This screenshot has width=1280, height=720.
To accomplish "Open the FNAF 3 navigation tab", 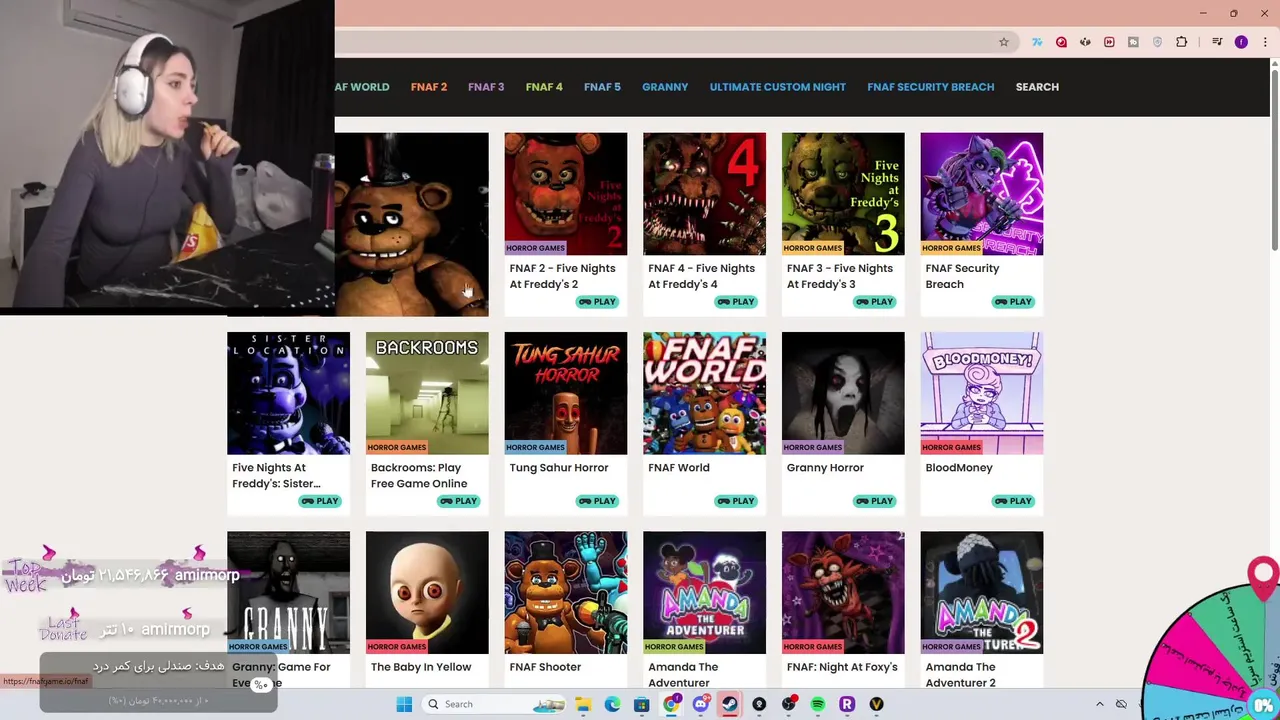I will (486, 87).
